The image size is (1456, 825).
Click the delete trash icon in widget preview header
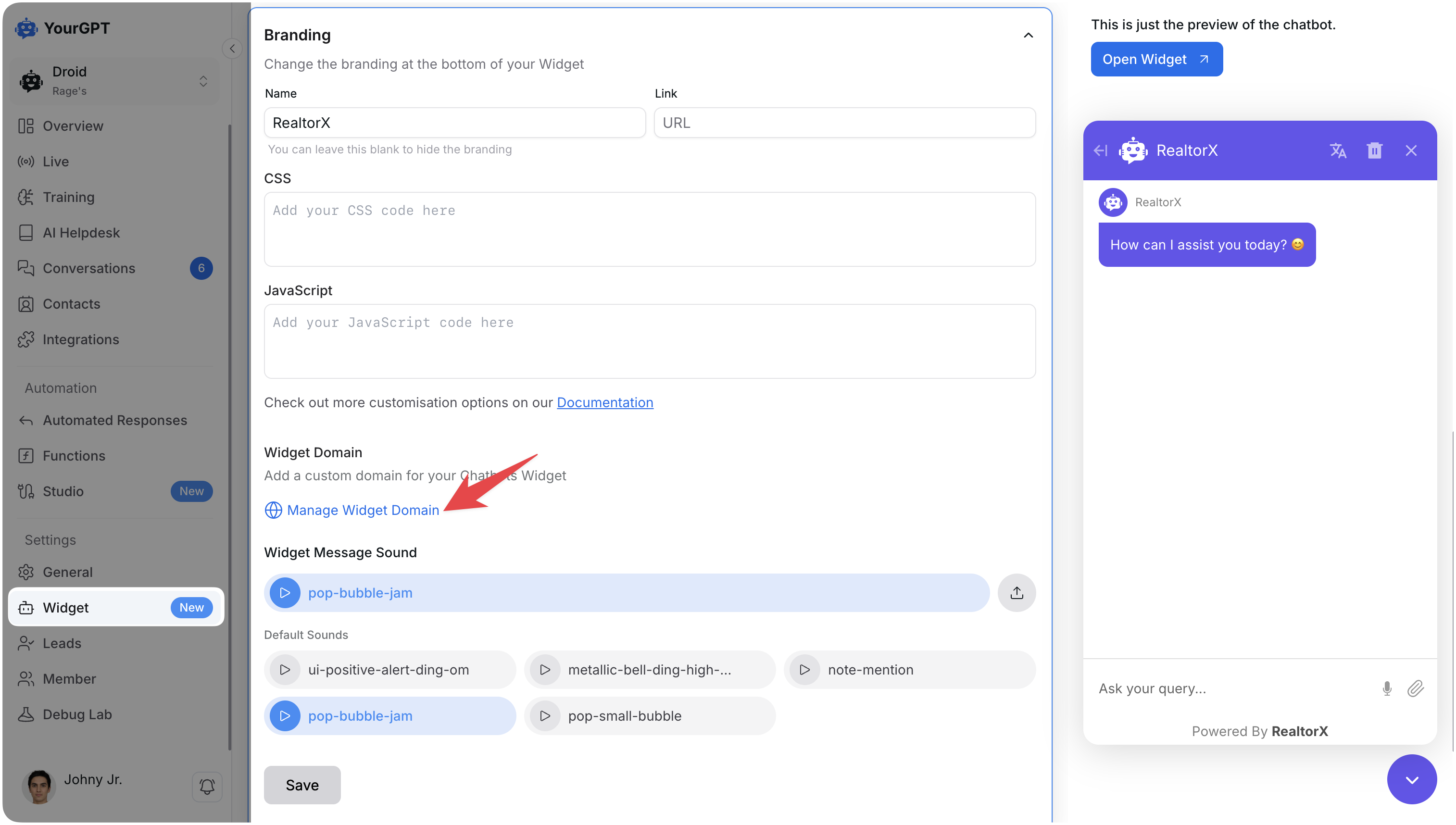[x=1374, y=150]
